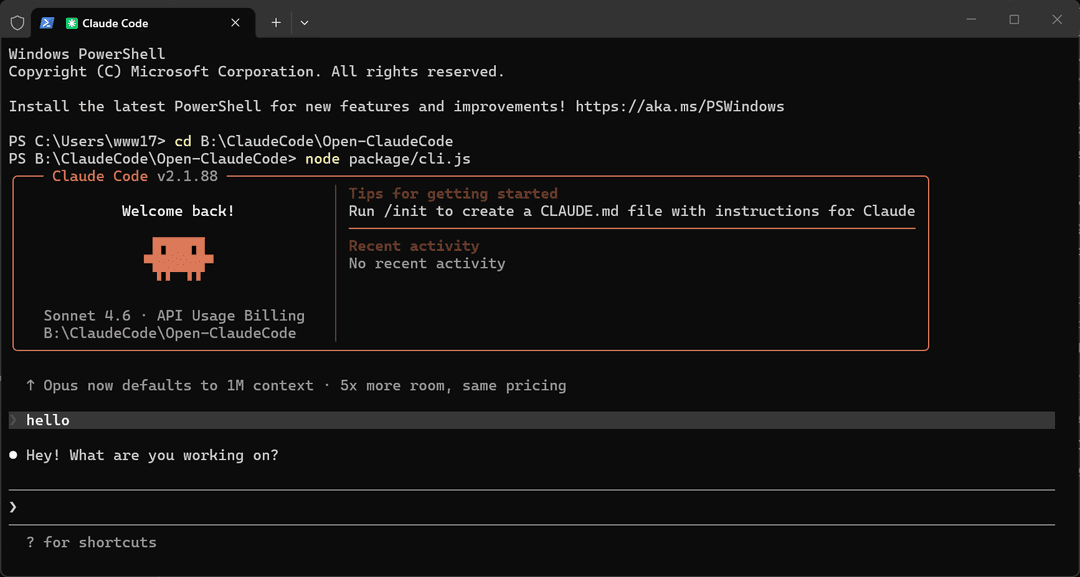Open a new terminal tab with plus

[276, 23]
